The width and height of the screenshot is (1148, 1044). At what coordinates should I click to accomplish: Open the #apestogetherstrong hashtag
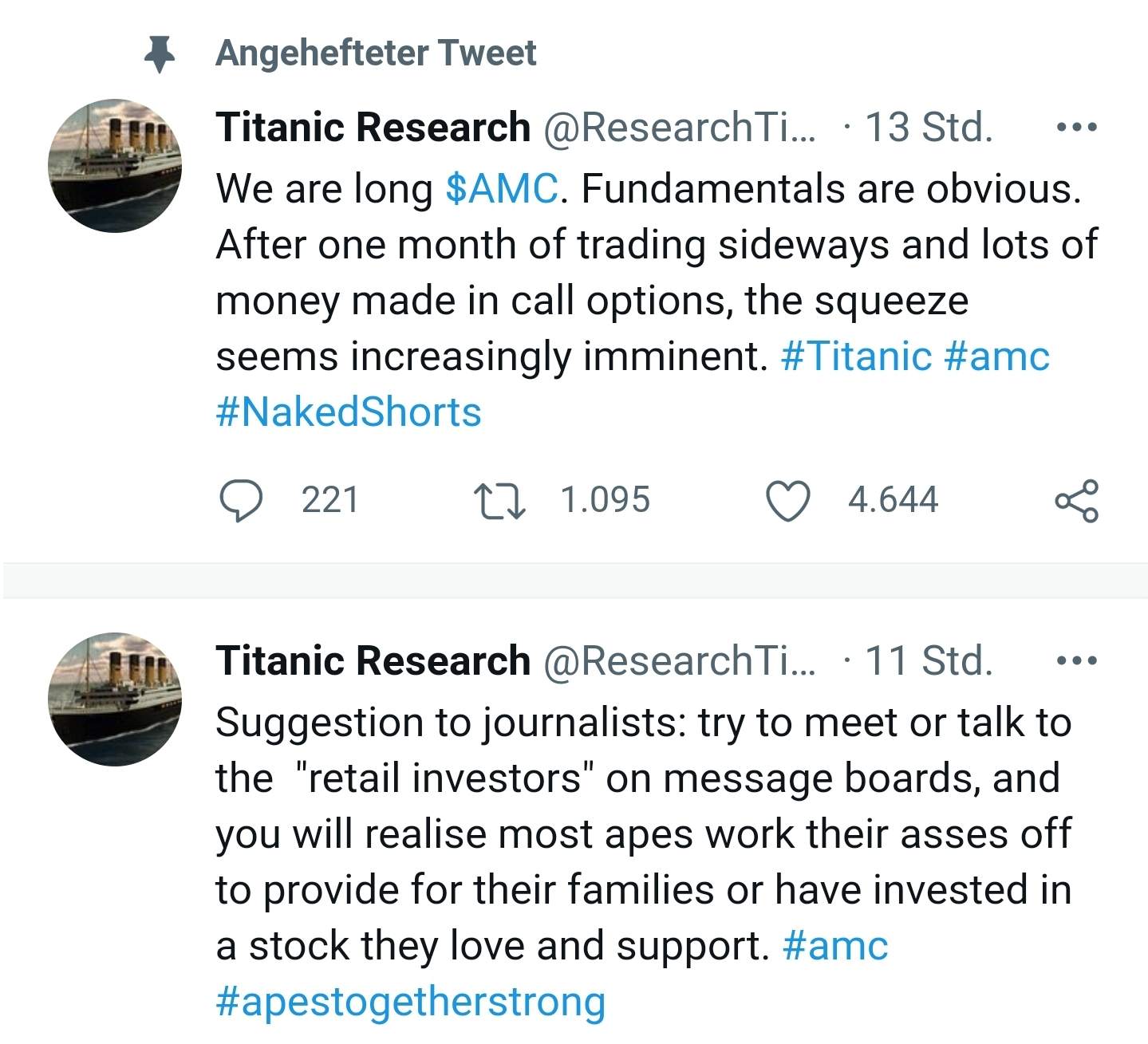pos(412,1003)
